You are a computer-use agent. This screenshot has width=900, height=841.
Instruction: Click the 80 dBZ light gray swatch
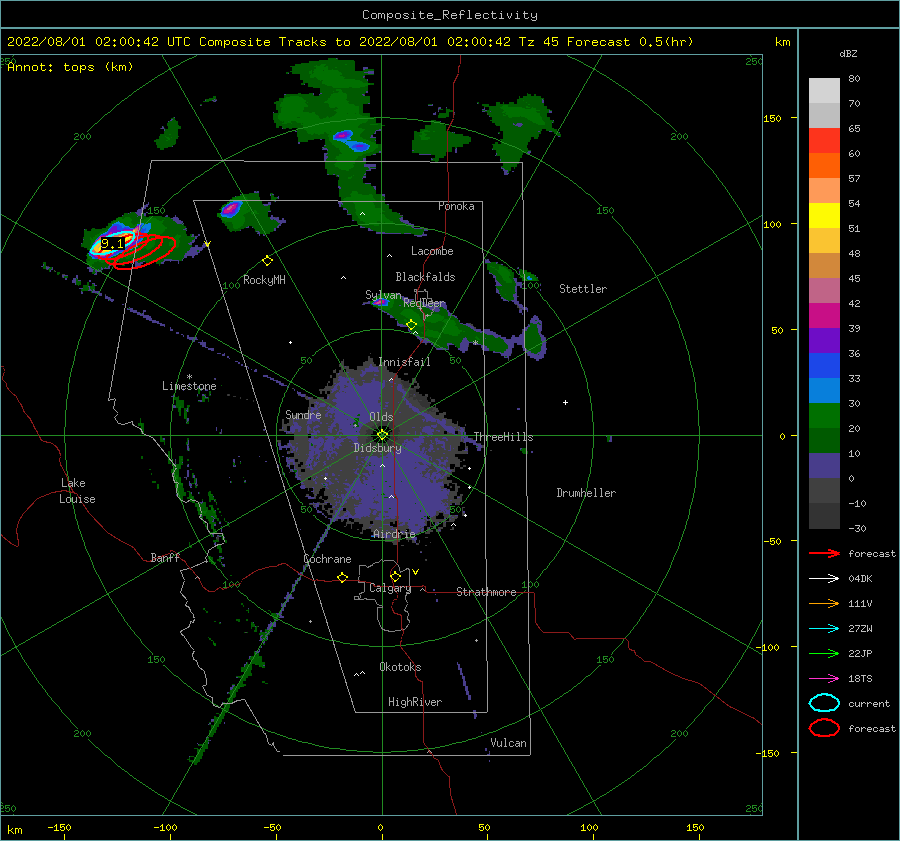(x=824, y=91)
